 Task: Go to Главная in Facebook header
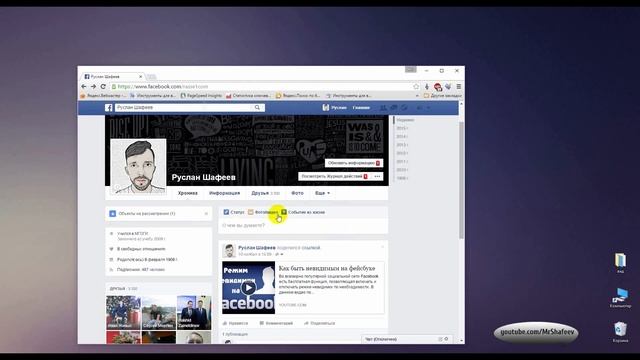361,108
